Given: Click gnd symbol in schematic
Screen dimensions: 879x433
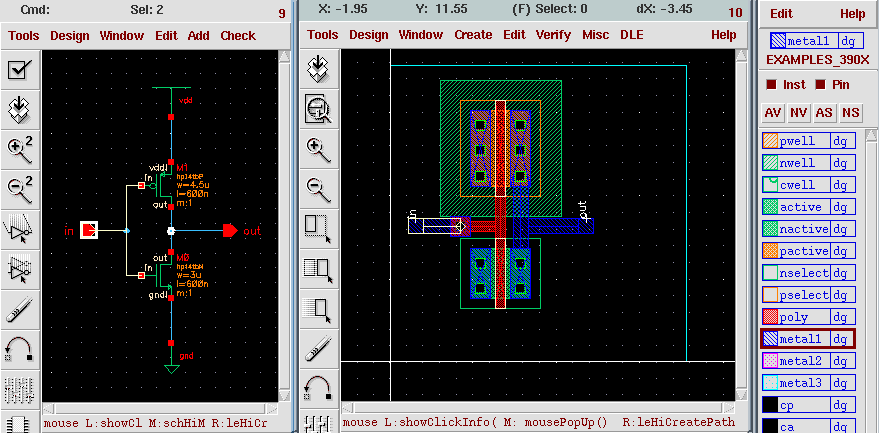Looking at the screenshot, I should (172, 368).
